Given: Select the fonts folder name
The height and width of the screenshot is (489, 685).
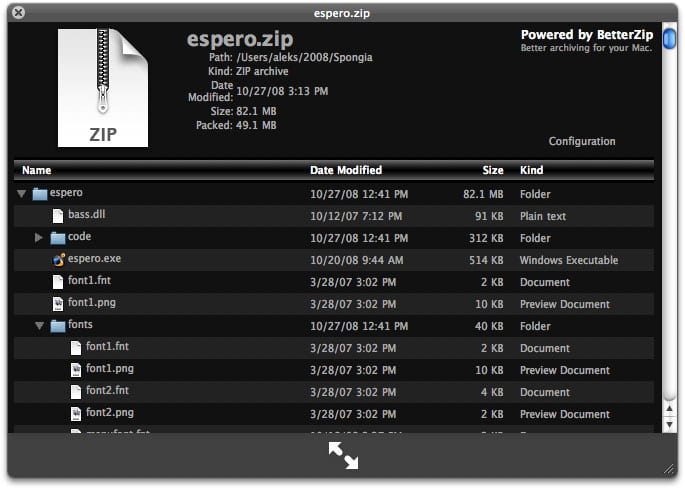Looking at the screenshot, I should click(x=80, y=324).
